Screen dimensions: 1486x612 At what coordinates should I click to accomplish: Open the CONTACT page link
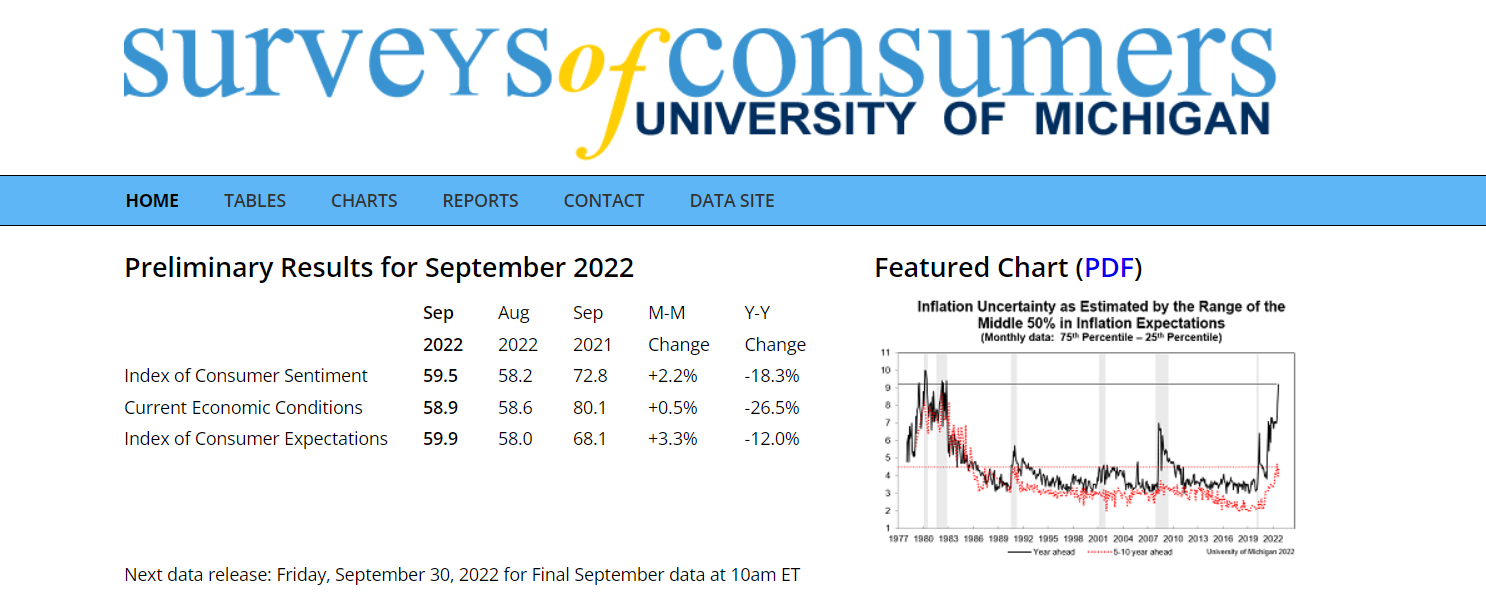pos(604,201)
